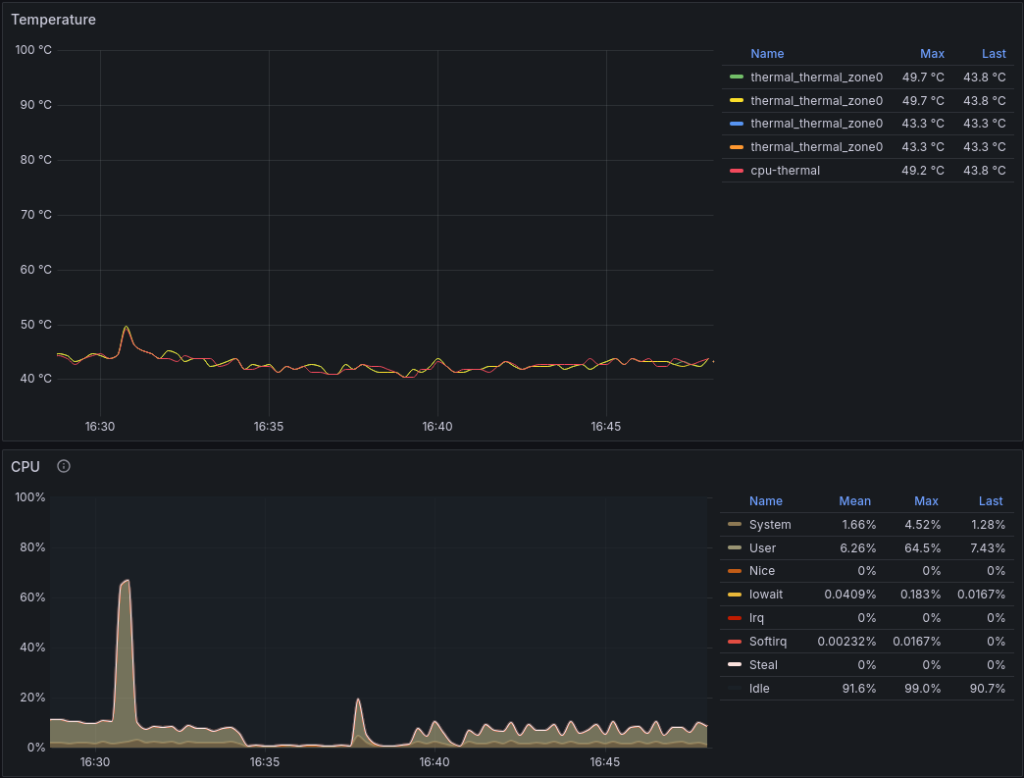The image size is (1024, 778).
Task: Sort Temperature legend by Max column
Action: [x=931, y=54]
